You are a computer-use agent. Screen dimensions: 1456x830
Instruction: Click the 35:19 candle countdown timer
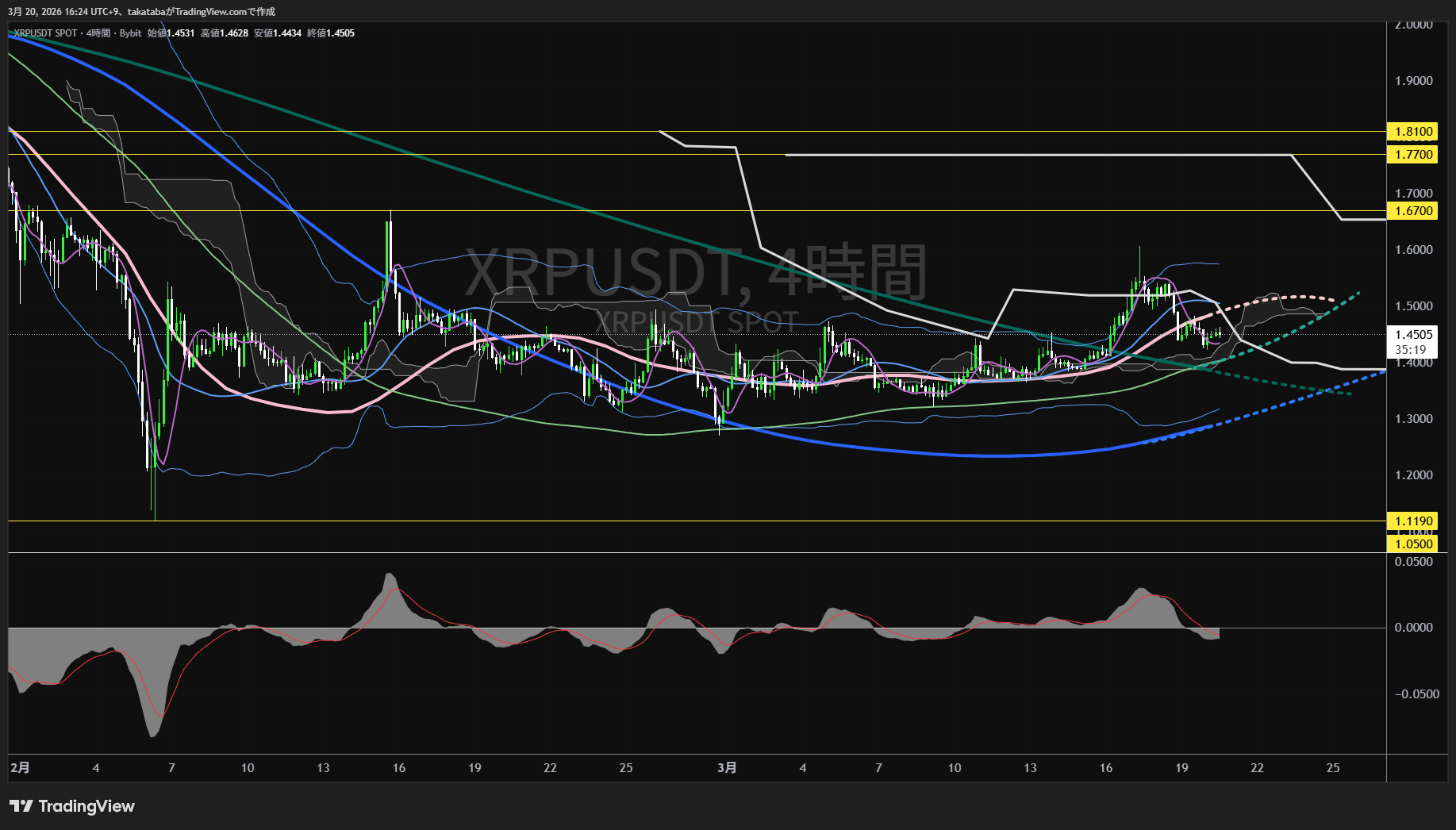1410,349
